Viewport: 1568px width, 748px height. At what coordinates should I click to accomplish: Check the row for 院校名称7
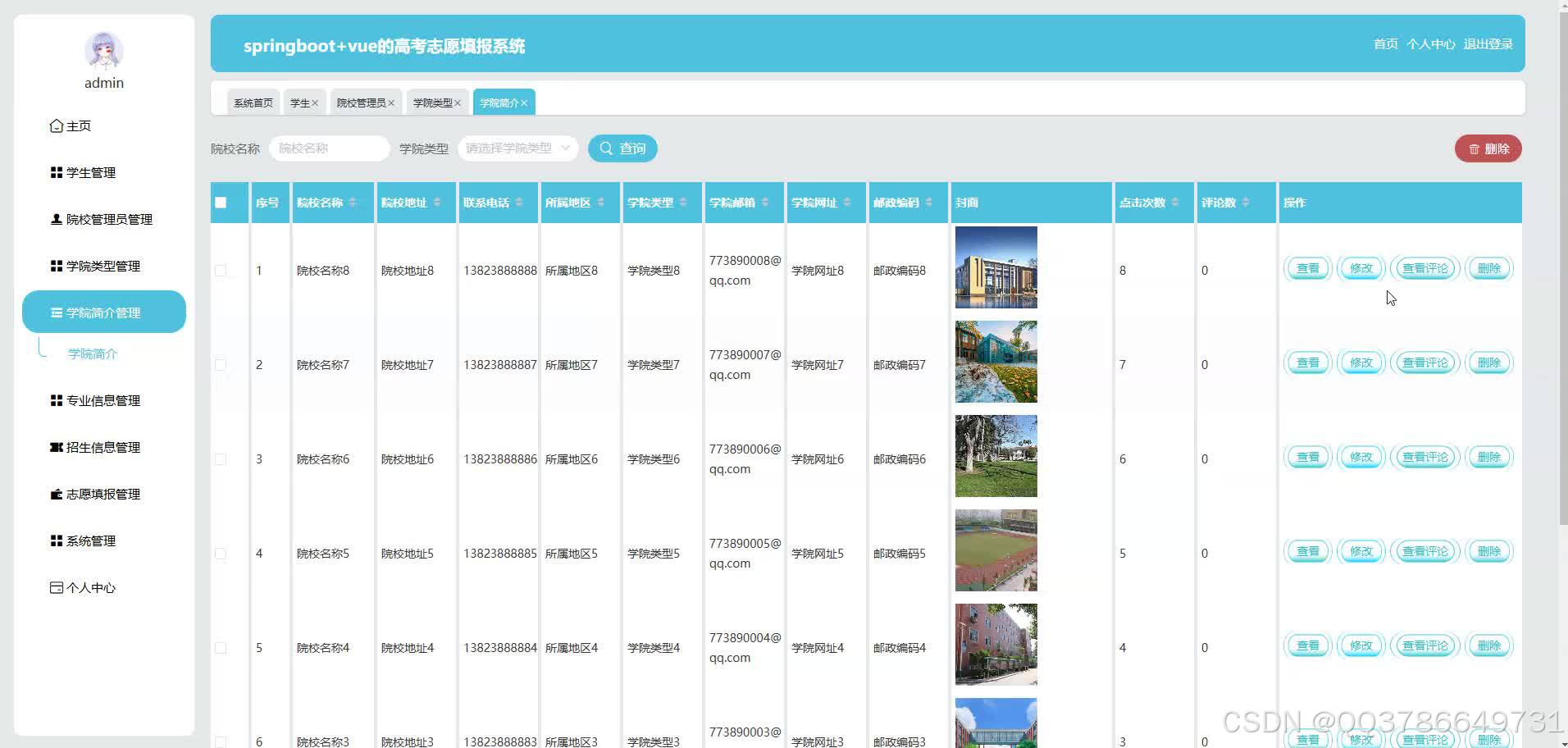(221, 365)
